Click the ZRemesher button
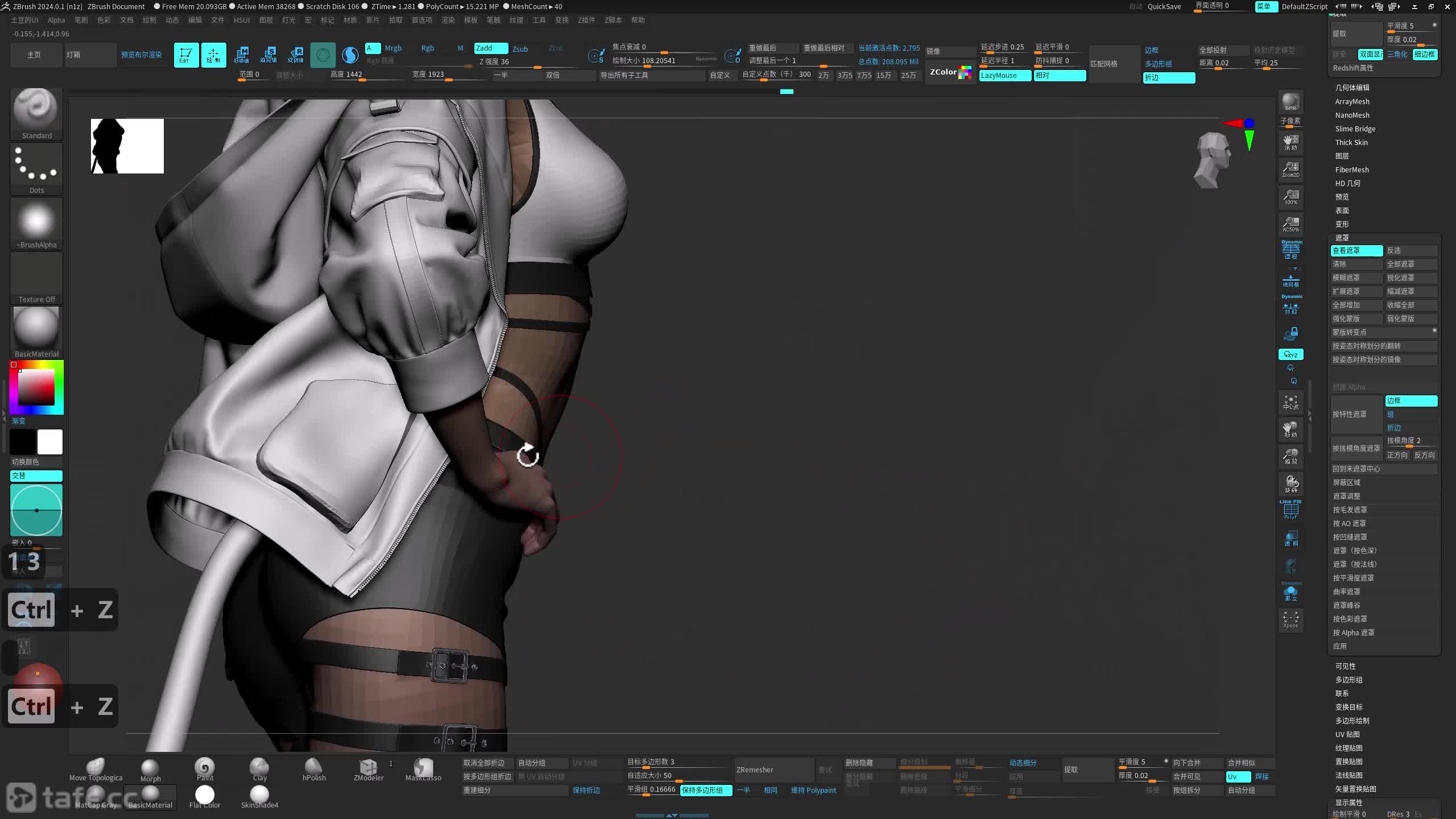Screen dimensions: 1456x819 [774, 770]
